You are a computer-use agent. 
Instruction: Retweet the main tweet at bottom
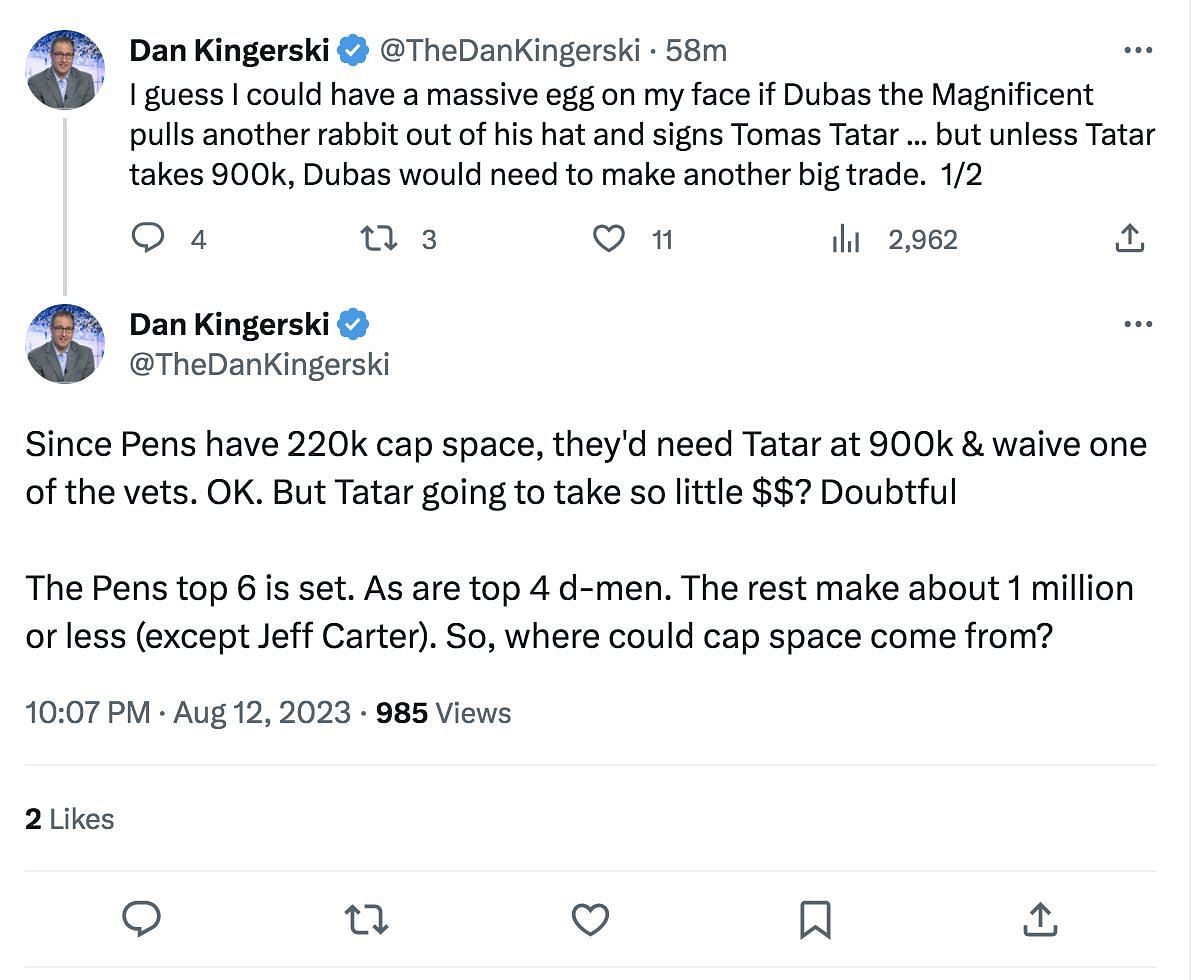point(366,918)
